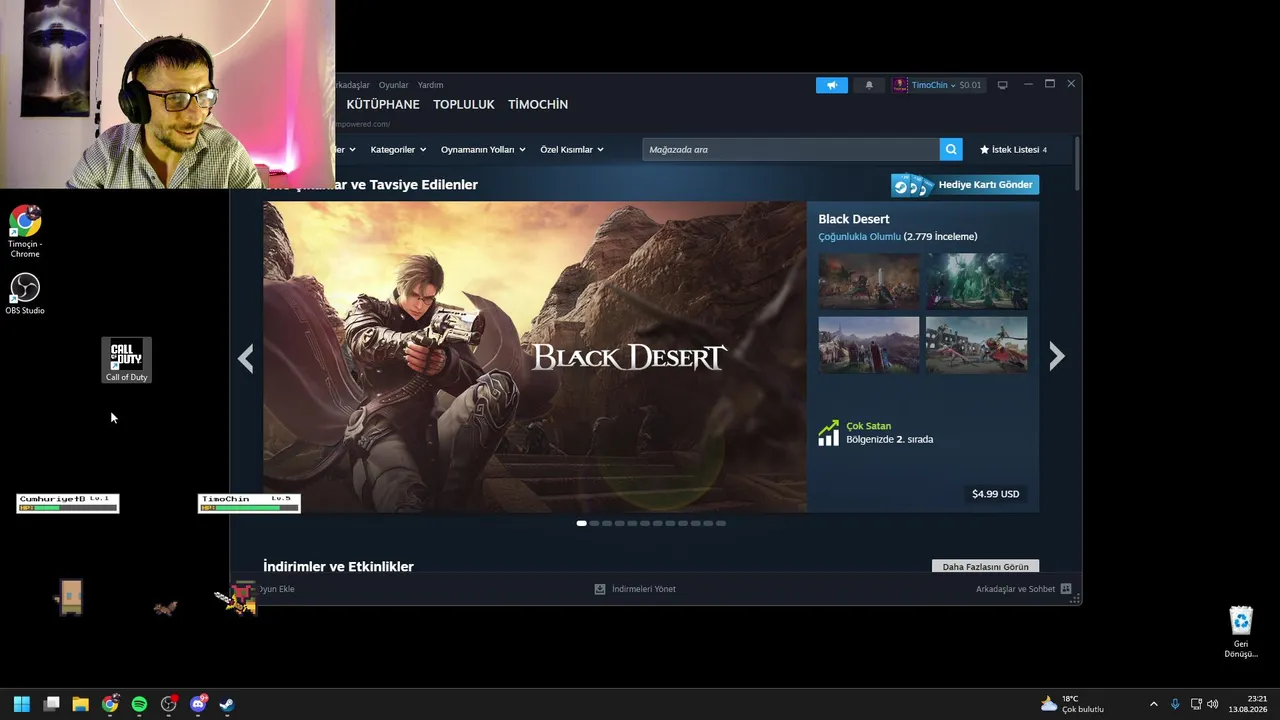
Task: Open Spotify from the taskbar
Action: pyautogui.click(x=139, y=704)
